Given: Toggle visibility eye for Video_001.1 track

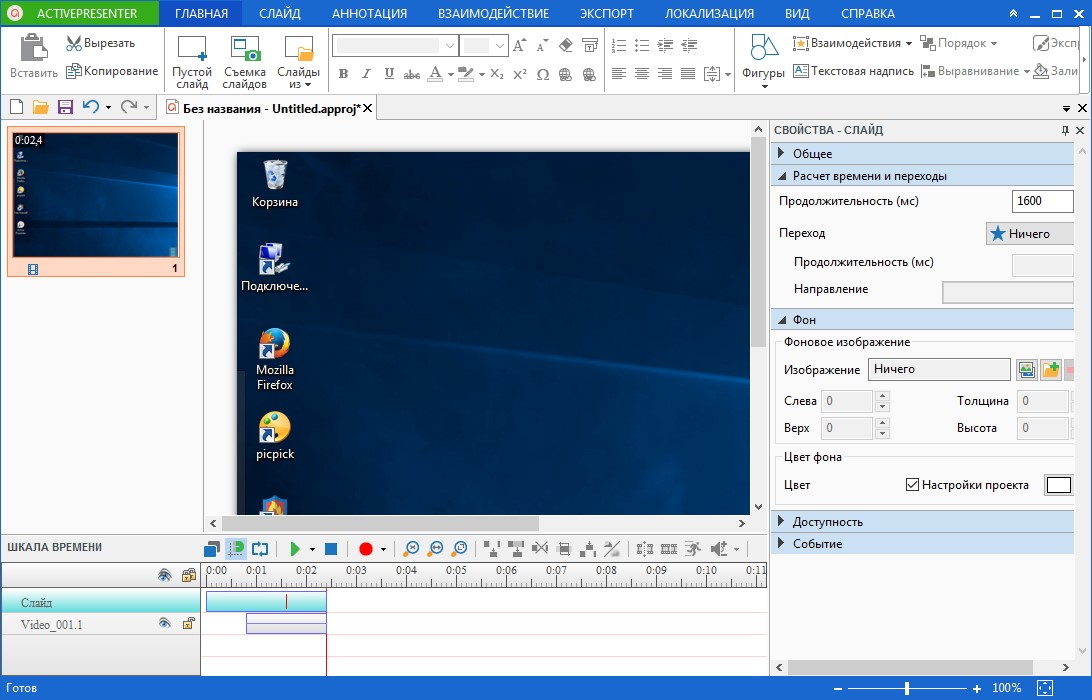Looking at the screenshot, I should (165, 623).
